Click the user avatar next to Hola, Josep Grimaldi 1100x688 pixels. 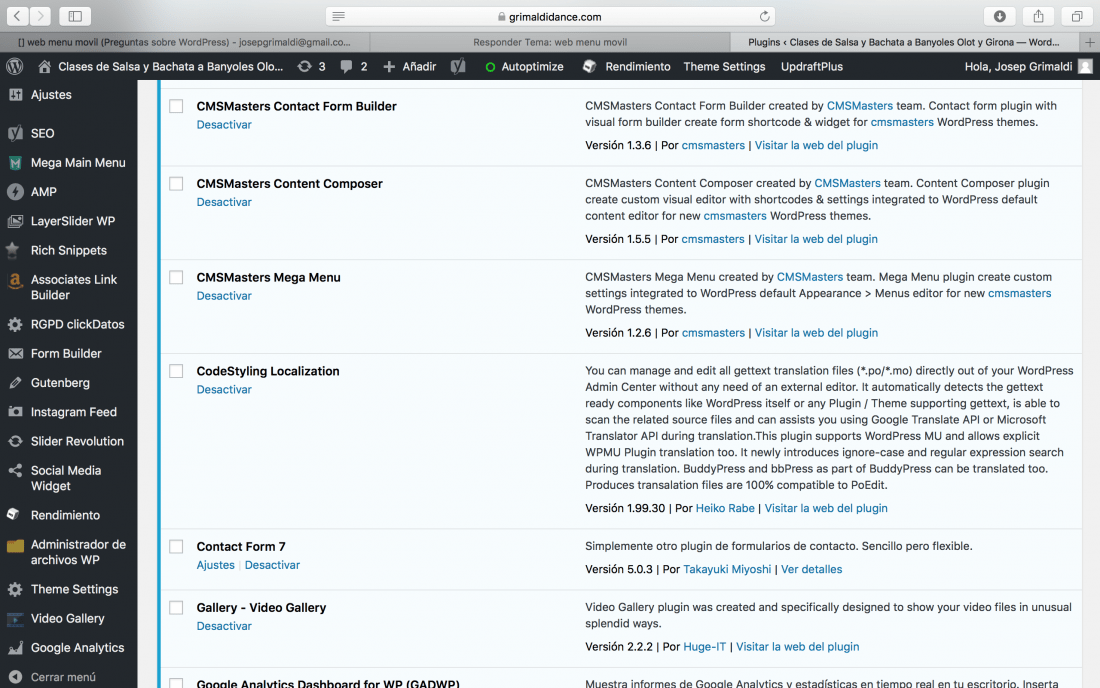[1085, 67]
